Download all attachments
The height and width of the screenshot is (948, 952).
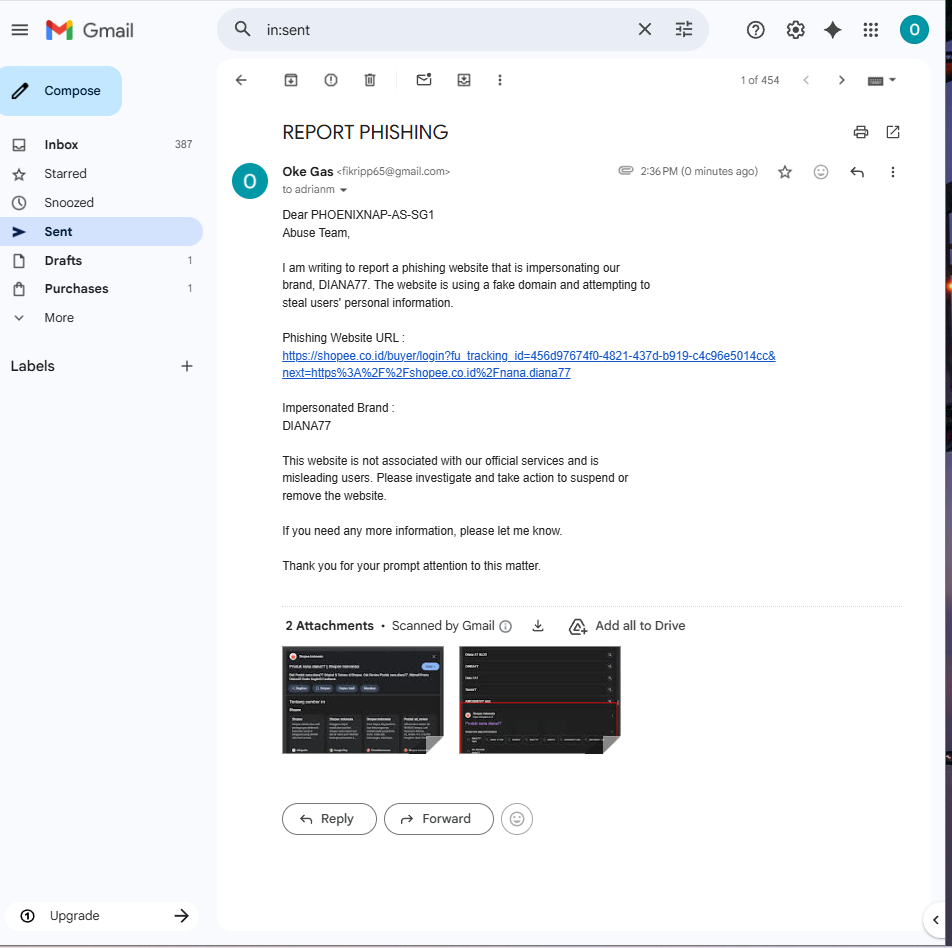pos(538,626)
